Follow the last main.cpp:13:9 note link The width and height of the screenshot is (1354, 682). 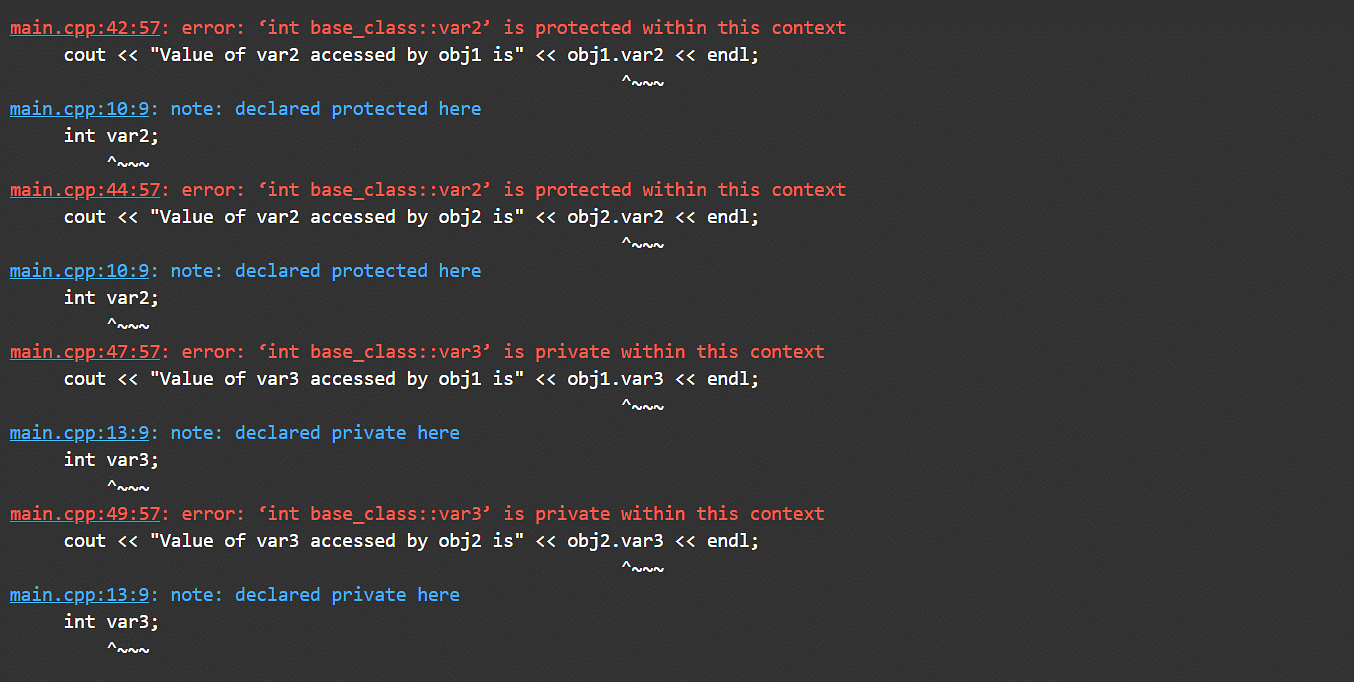(79, 595)
